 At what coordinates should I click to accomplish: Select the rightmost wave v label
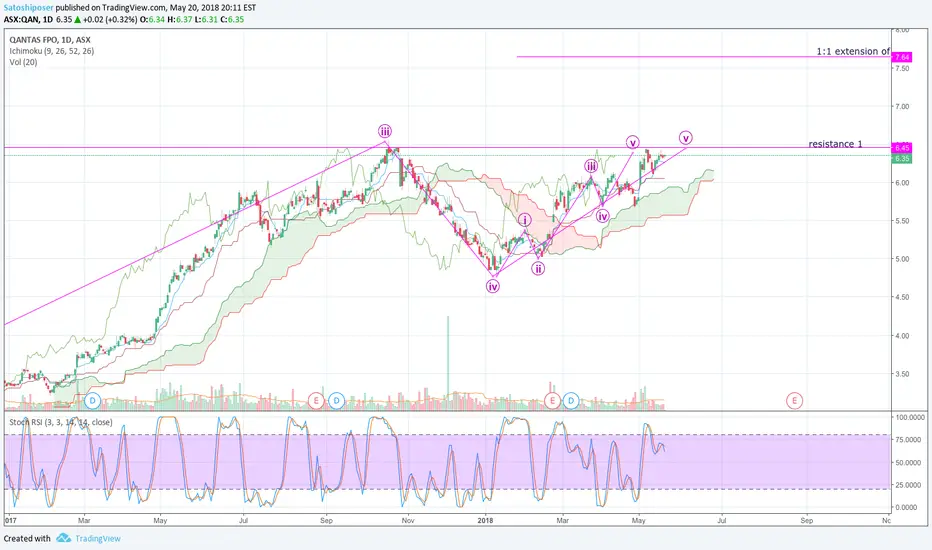tap(686, 138)
